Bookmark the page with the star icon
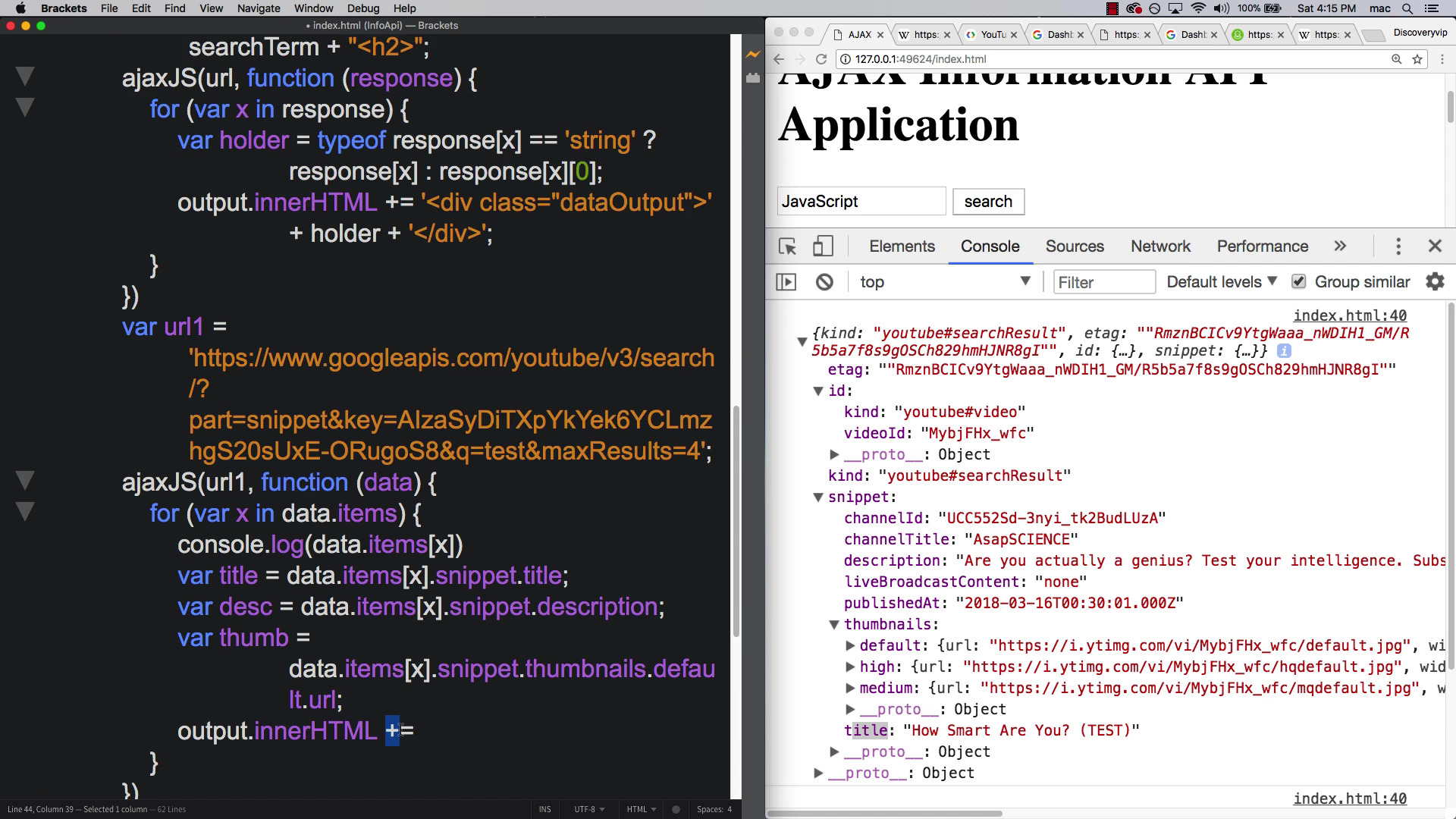1456x819 pixels. click(x=1417, y=59)
